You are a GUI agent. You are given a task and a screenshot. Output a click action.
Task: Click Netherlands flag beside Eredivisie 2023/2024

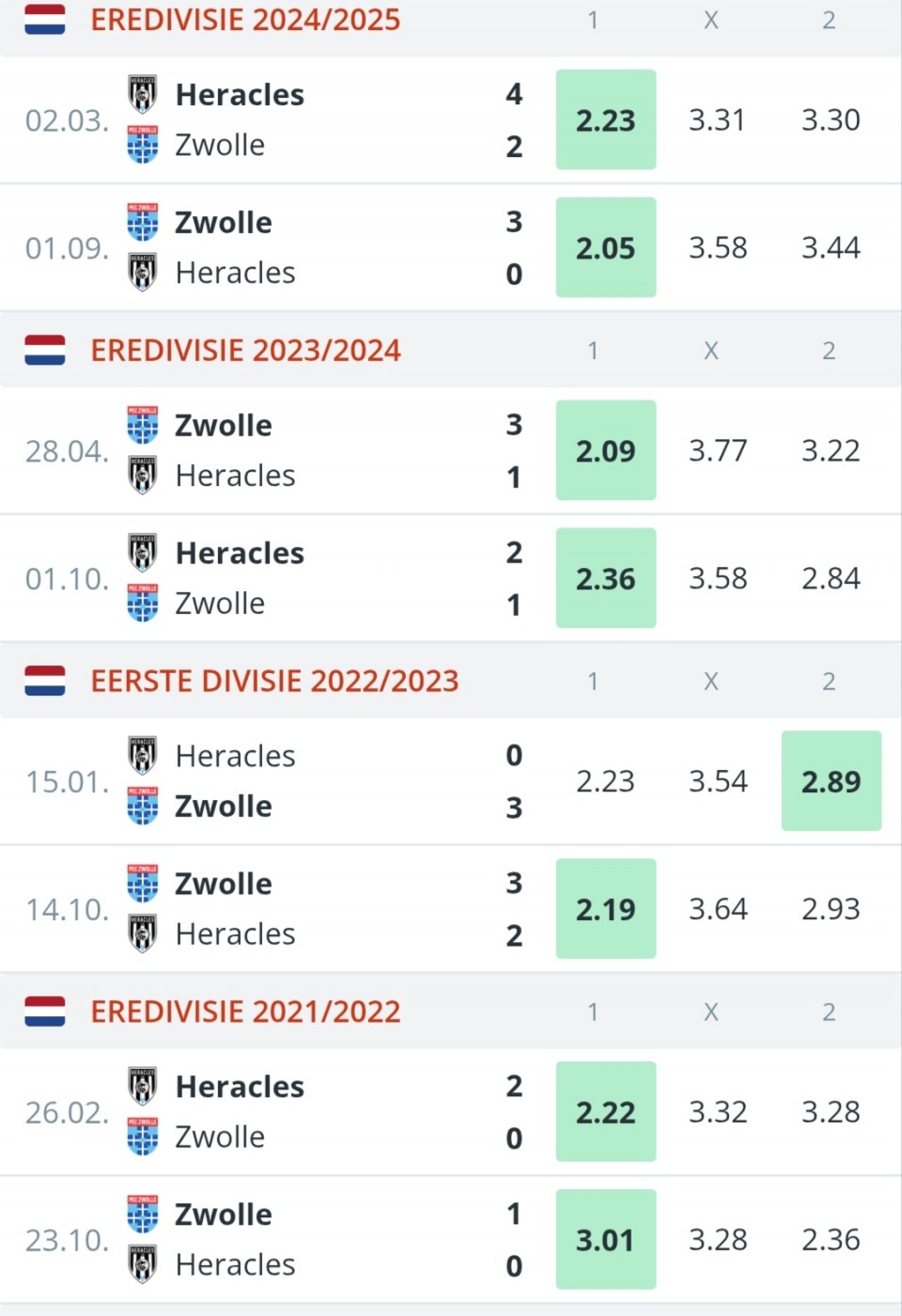[x=45, y=351]
